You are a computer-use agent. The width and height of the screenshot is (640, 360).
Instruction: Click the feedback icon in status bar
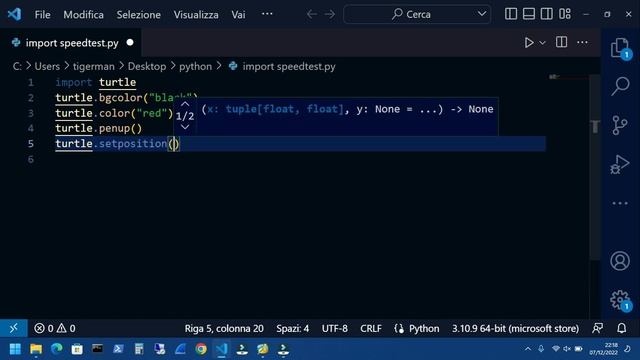coord(598,328)
